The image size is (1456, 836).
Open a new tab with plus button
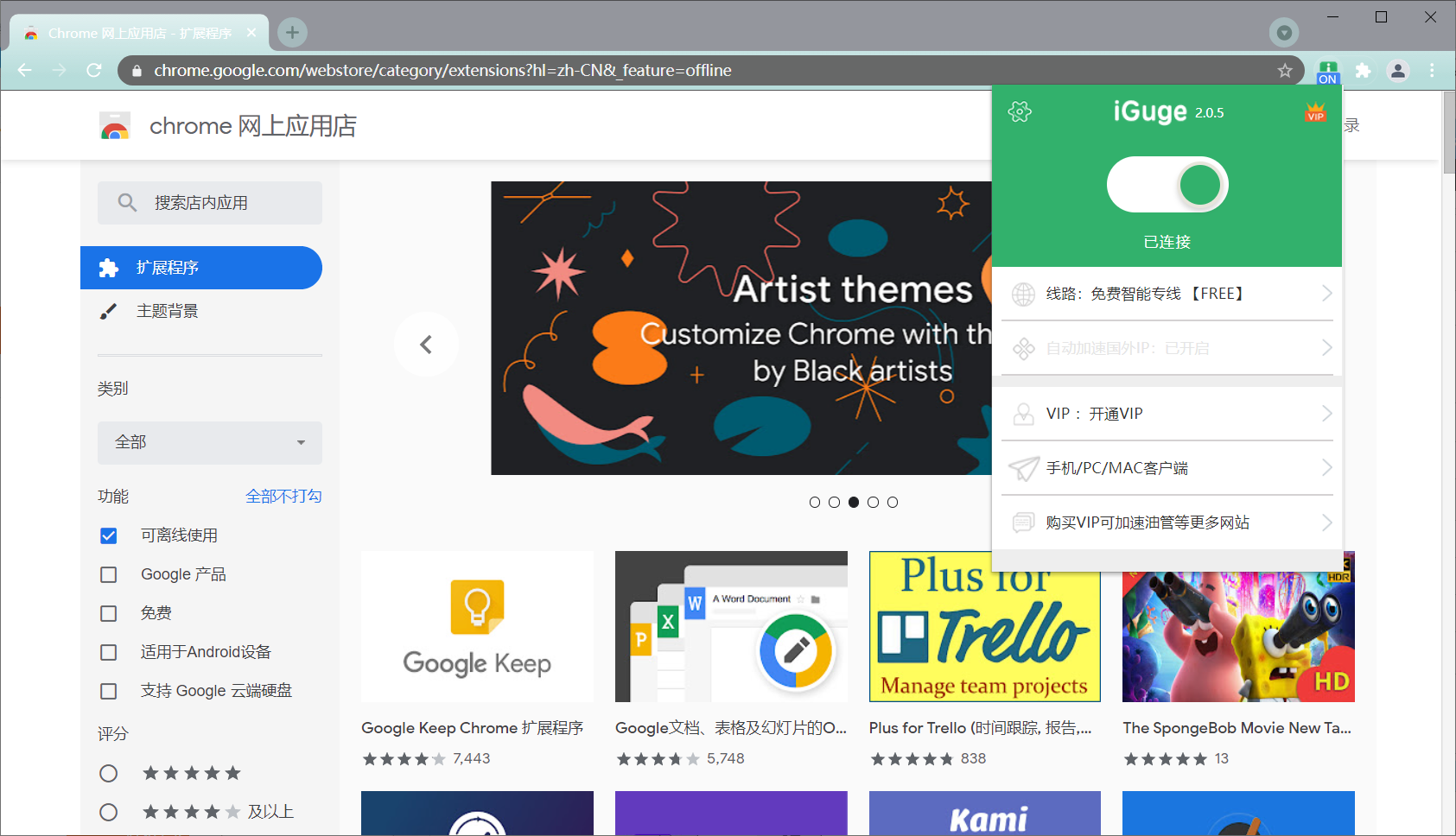pos(292,33)
